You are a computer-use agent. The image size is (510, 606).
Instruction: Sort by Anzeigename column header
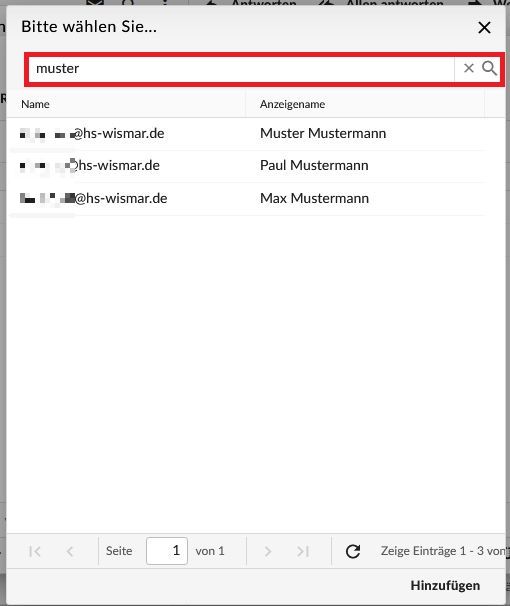[365, 104]
